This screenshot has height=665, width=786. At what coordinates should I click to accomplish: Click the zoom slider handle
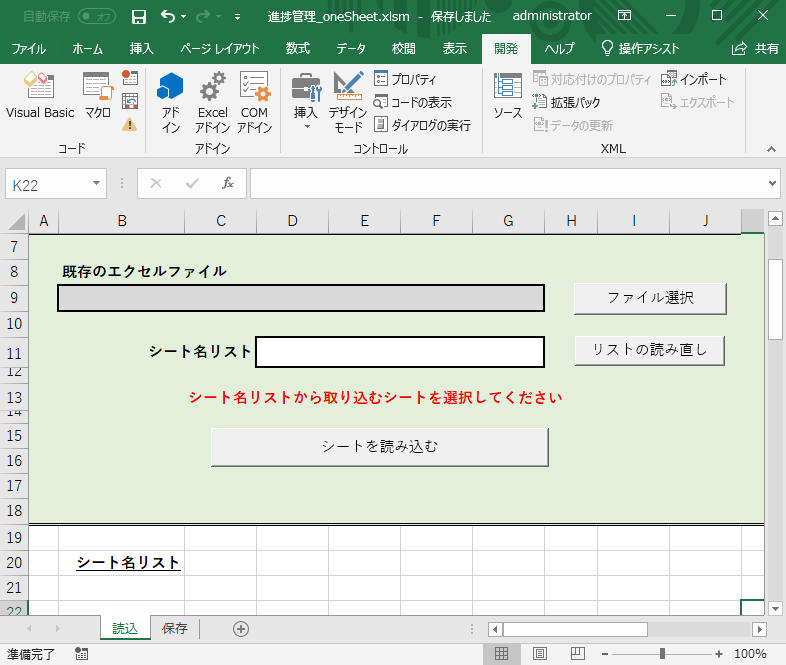662,653
